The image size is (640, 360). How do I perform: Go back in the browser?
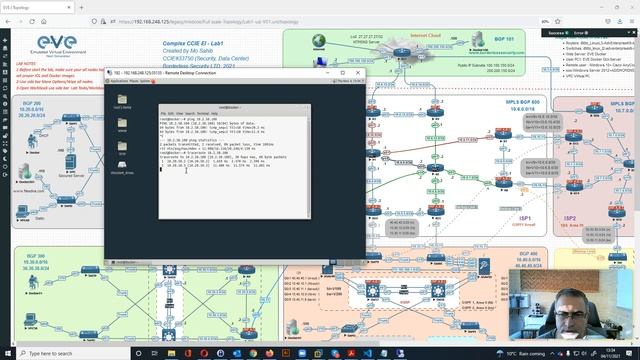[x=8, y=21]
